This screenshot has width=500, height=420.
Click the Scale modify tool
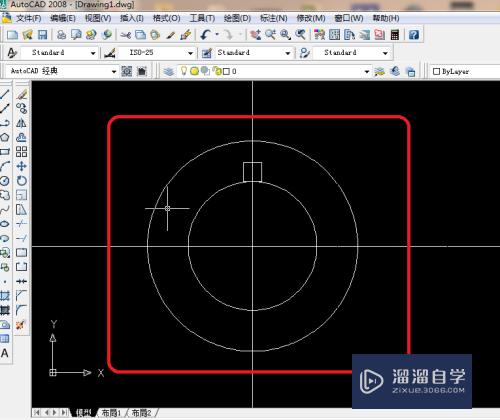[22, 195]
